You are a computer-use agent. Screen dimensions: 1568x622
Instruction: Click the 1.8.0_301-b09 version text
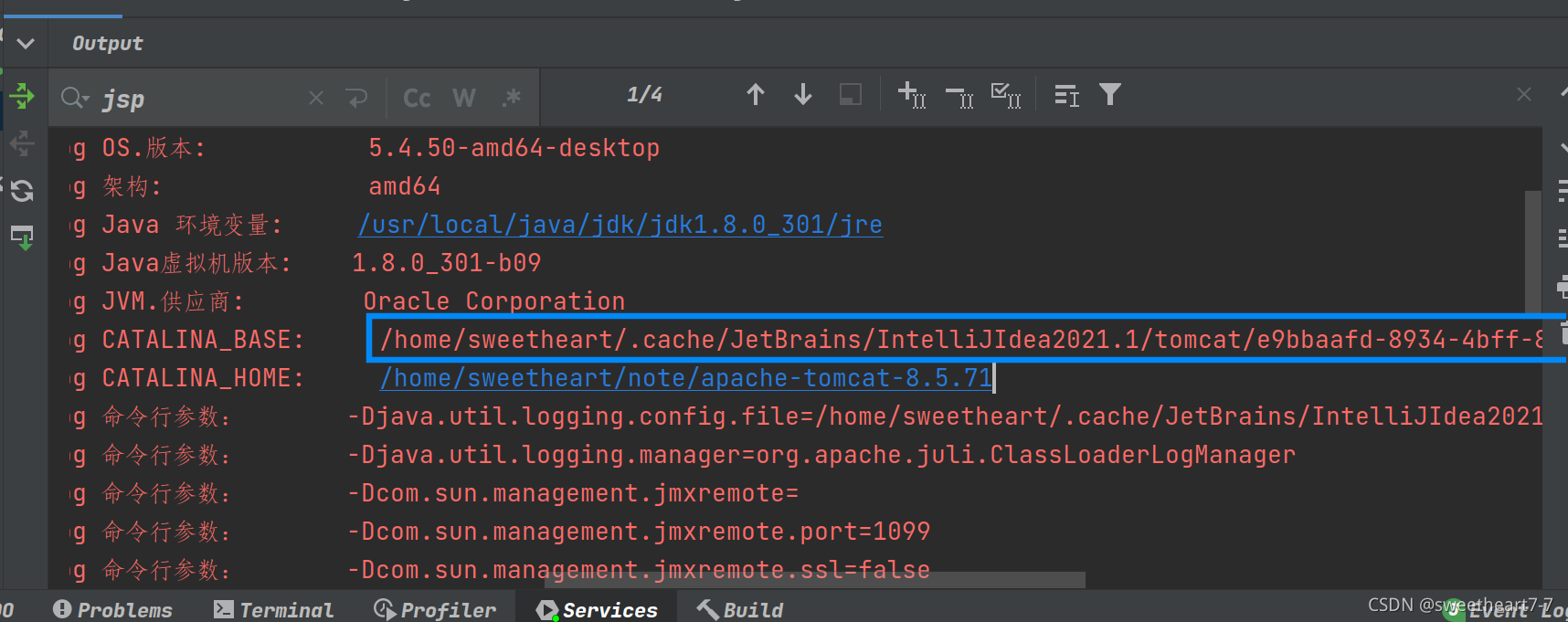coord(447,263)
